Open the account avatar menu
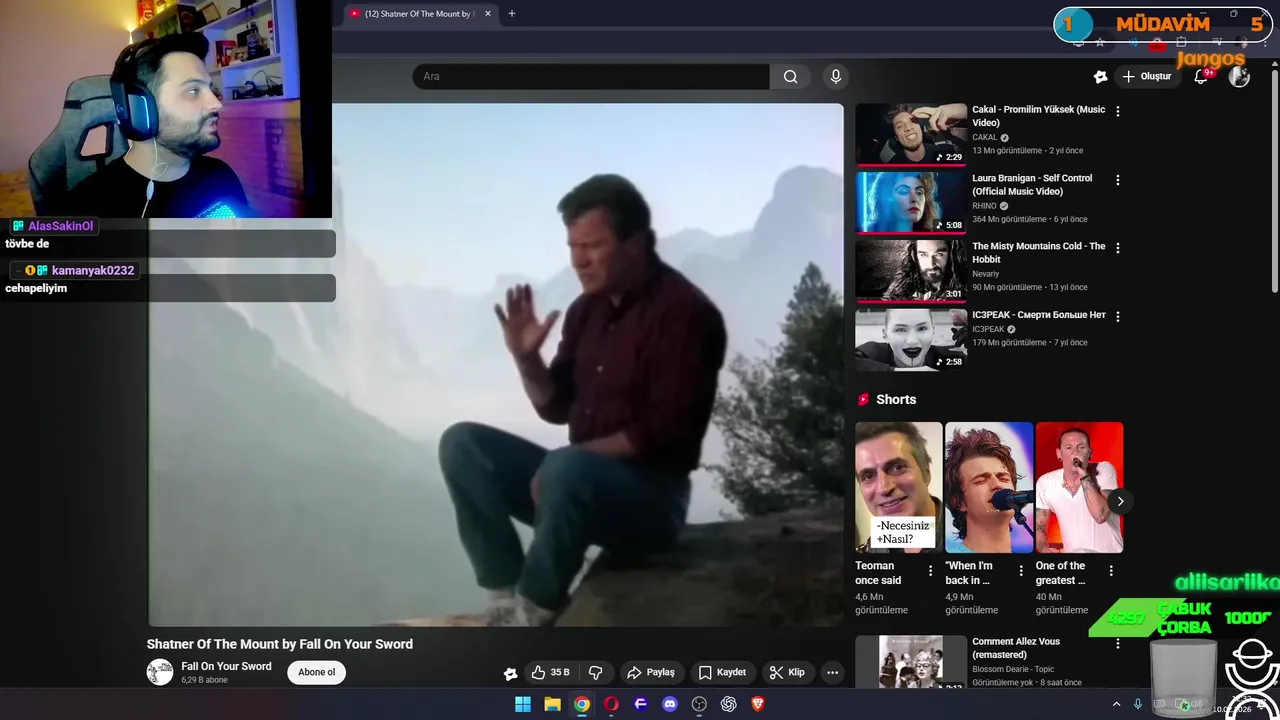 click(x=1239, y=76)
